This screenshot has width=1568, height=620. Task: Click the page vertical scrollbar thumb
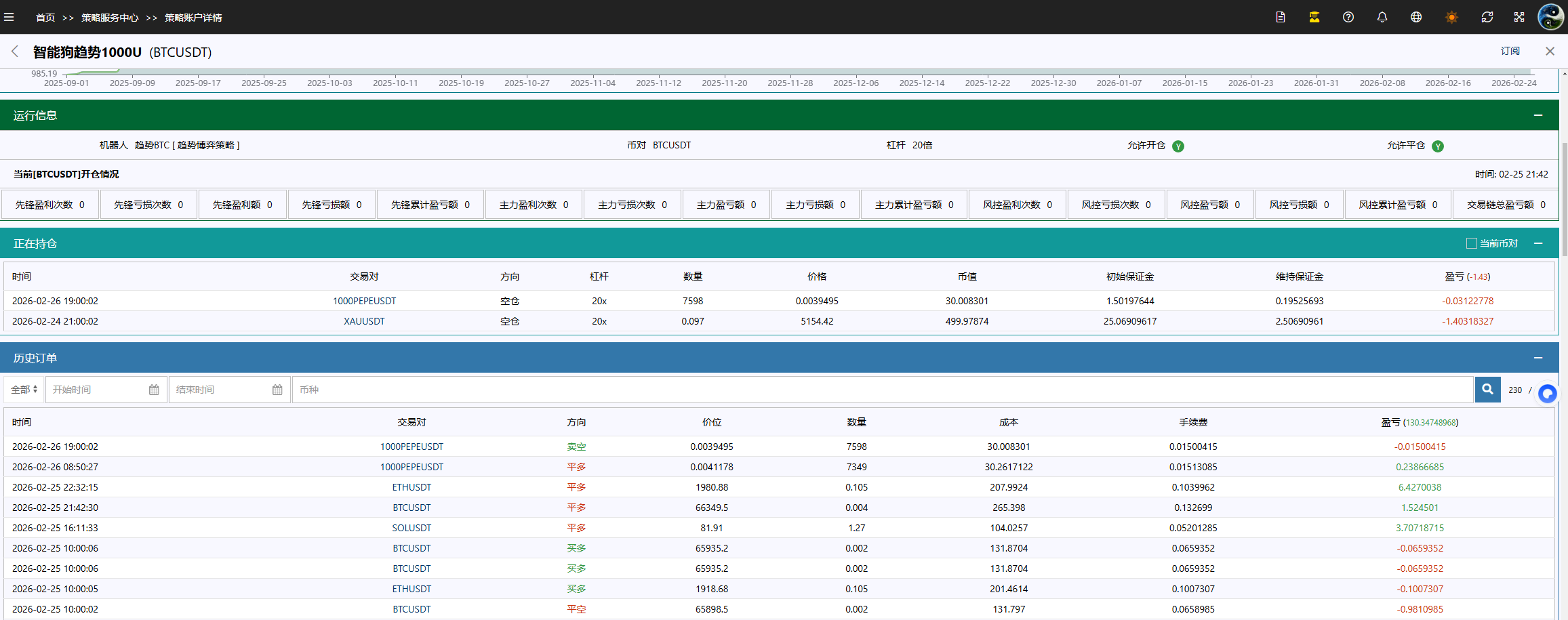point(1564,200)
